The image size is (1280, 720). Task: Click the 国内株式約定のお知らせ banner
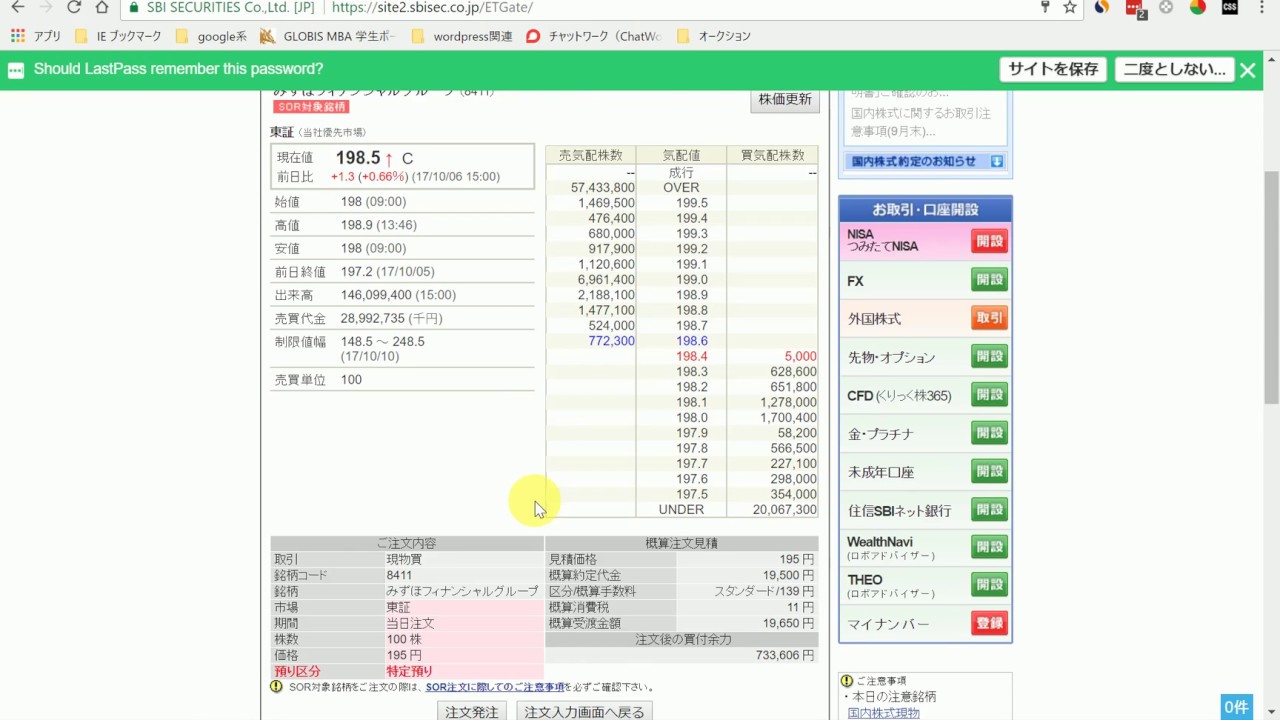point(925,161)
